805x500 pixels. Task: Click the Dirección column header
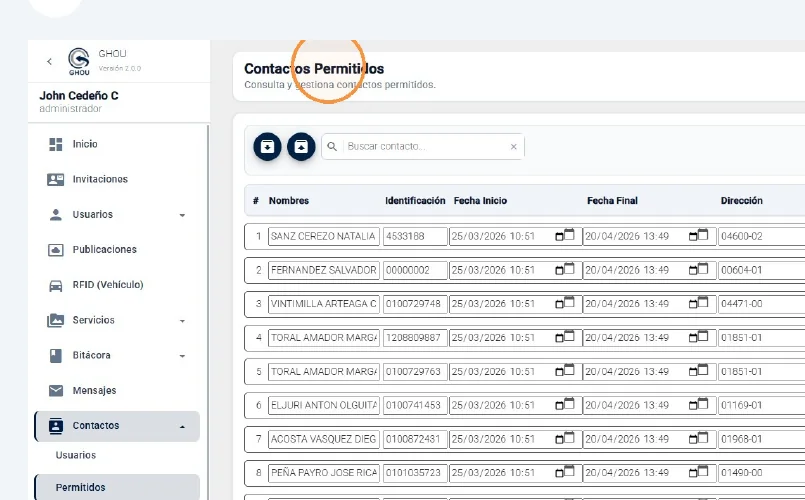coord(741,201)
